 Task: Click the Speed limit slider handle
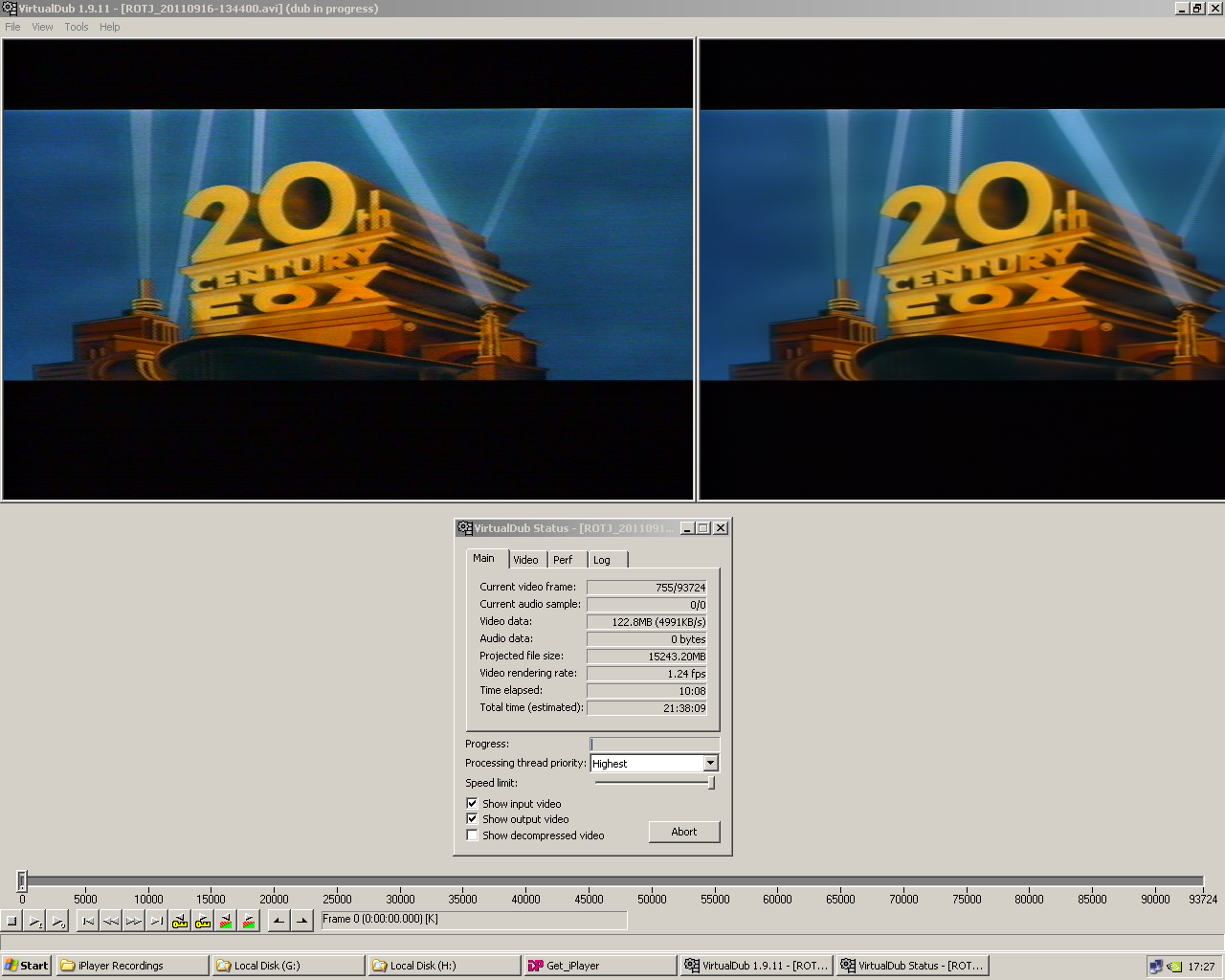(x=711, y=783)
